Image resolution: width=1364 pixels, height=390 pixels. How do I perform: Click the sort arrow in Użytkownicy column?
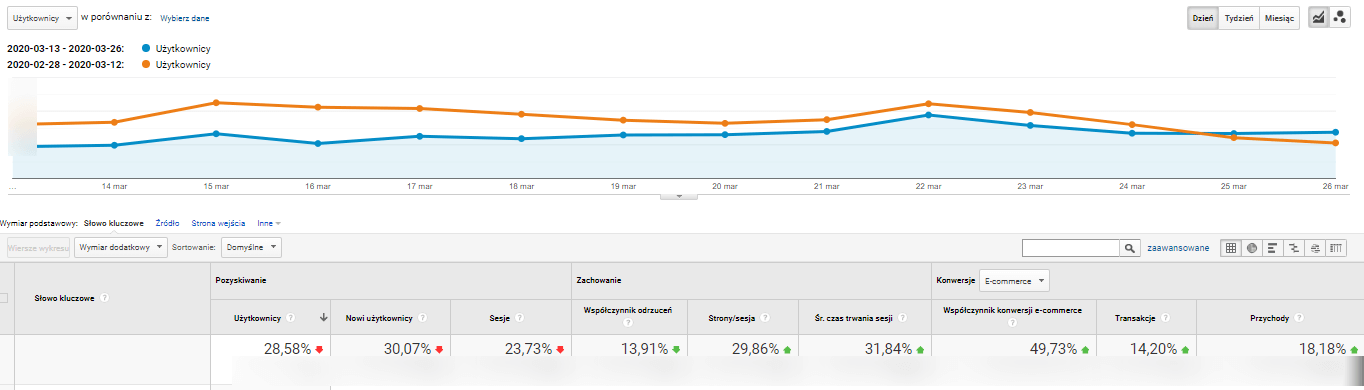pos(323,317)
